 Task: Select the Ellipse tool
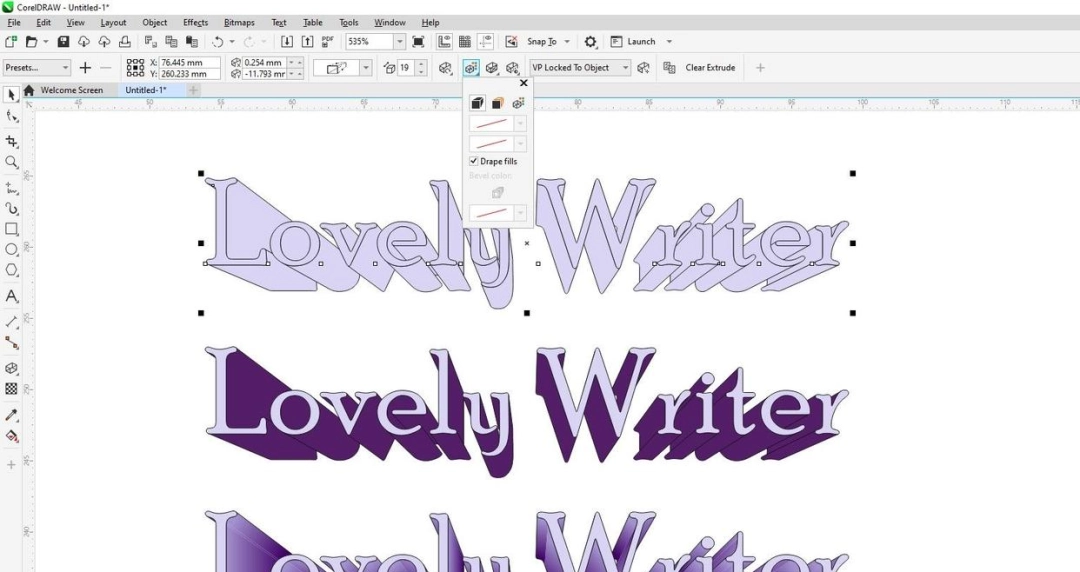[11, 249]
